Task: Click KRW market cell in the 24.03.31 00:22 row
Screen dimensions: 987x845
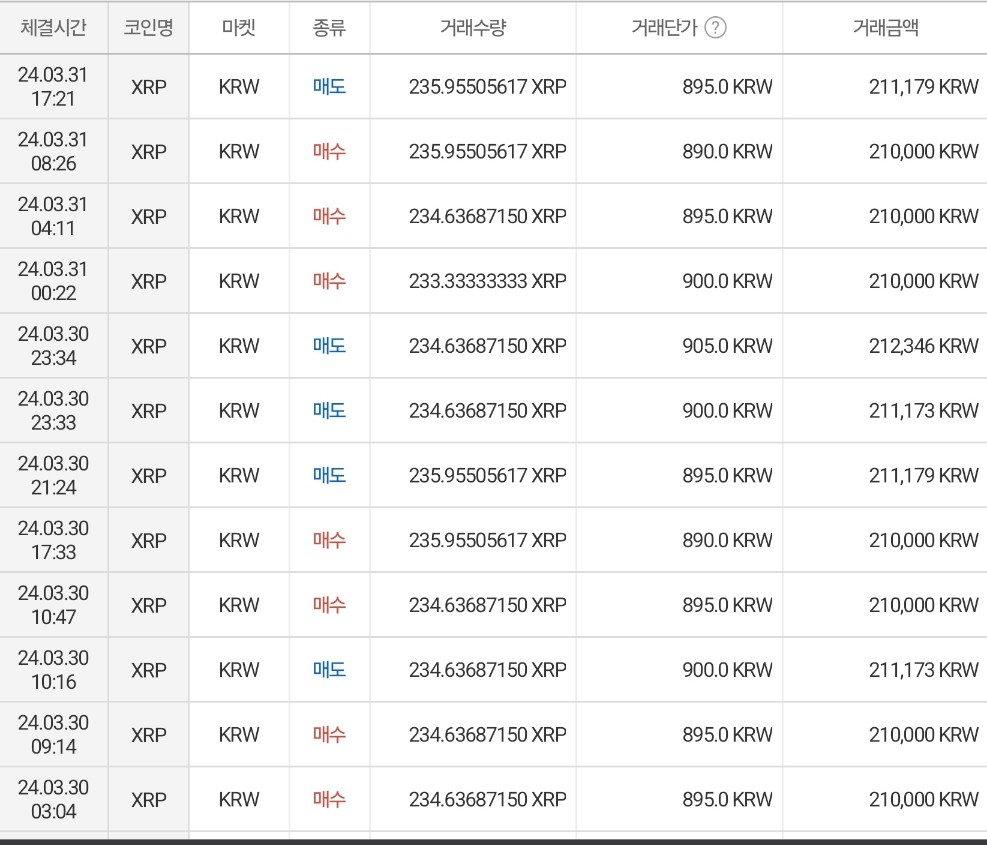Action: pos(239,281)
